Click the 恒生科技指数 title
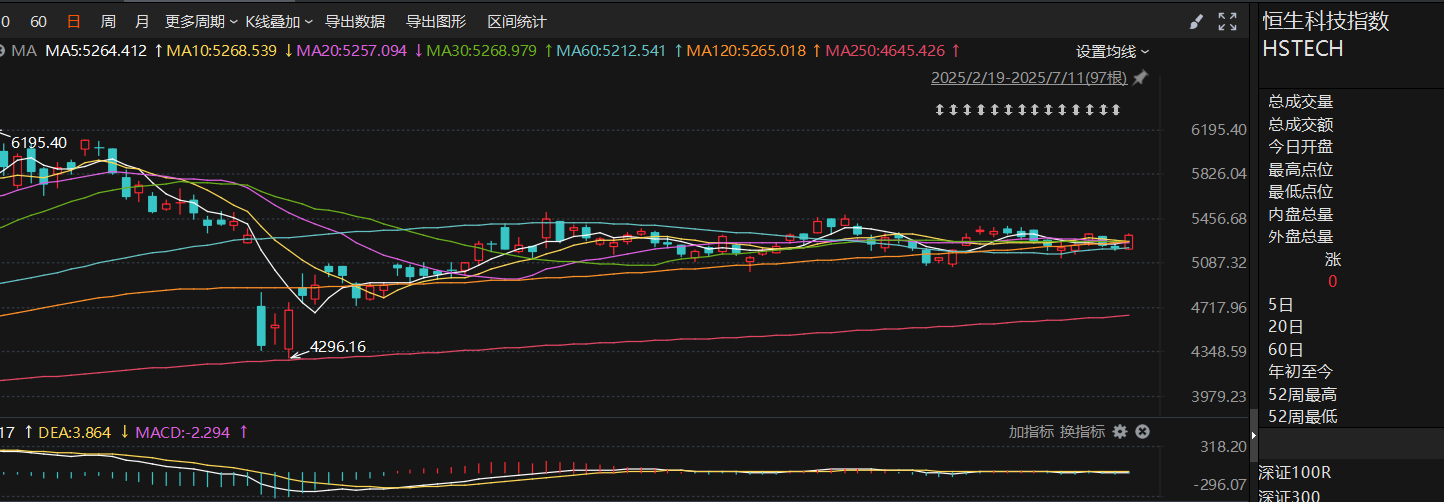Image resolution: width=1444 pixels, height=502 pixels. (x=1326, y=21)
